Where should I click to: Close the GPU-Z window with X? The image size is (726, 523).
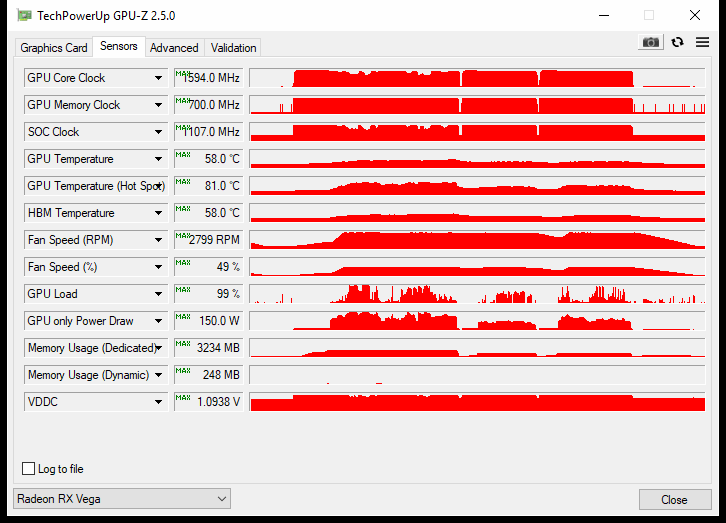695,15
